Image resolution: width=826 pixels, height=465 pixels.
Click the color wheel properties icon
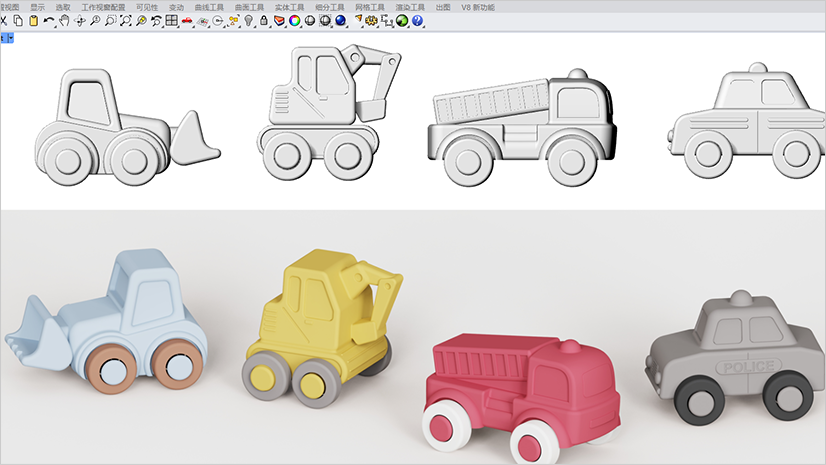point(294,20)
